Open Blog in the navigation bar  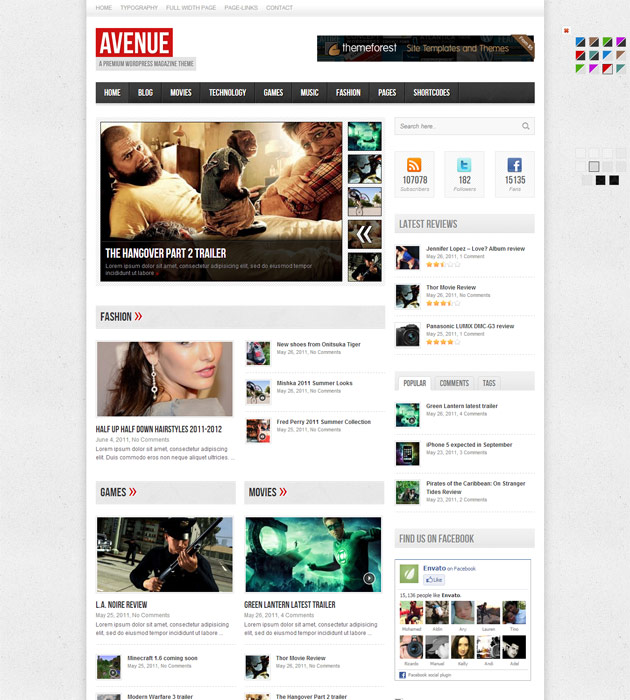145,92
